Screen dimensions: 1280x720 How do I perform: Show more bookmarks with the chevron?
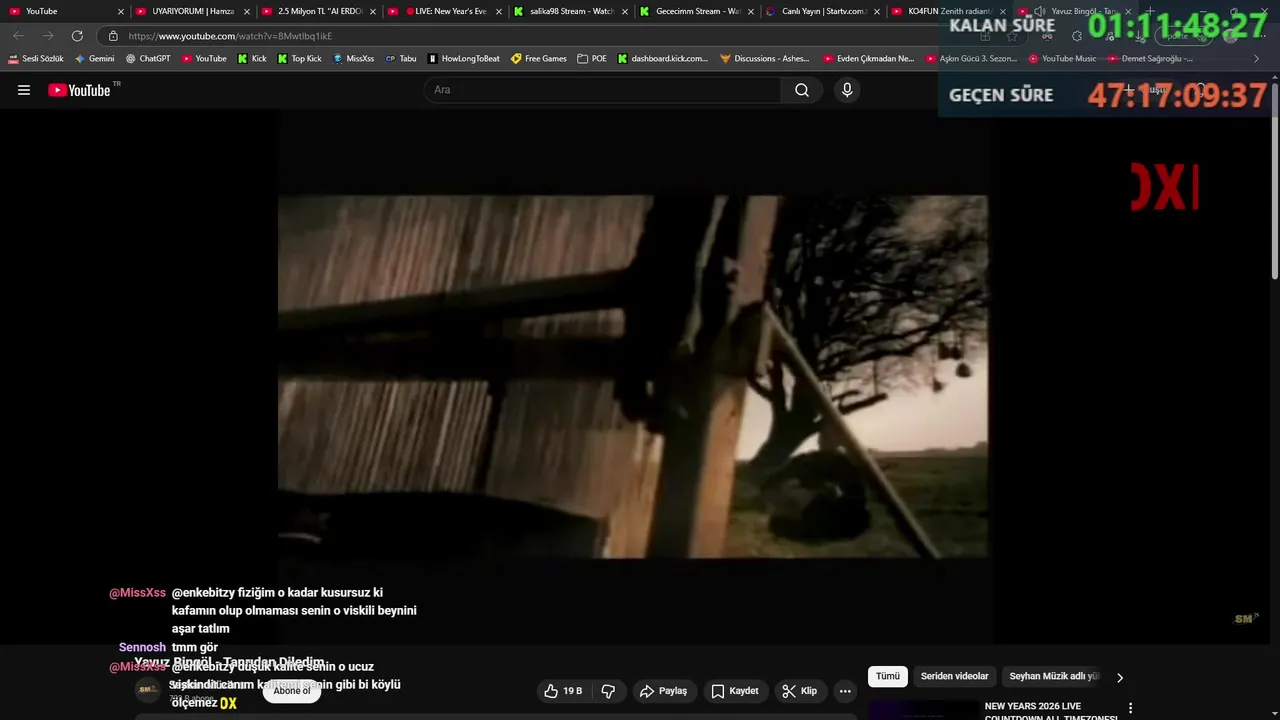[x=1257, y=59]
